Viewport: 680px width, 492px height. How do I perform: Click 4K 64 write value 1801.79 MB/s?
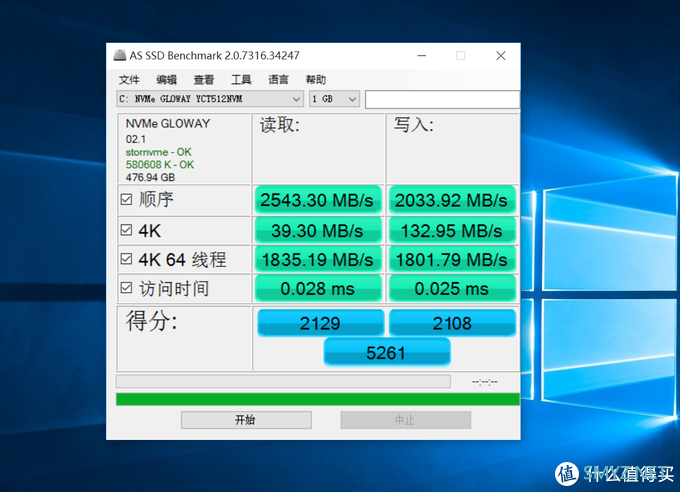click(x=452, y=259)
